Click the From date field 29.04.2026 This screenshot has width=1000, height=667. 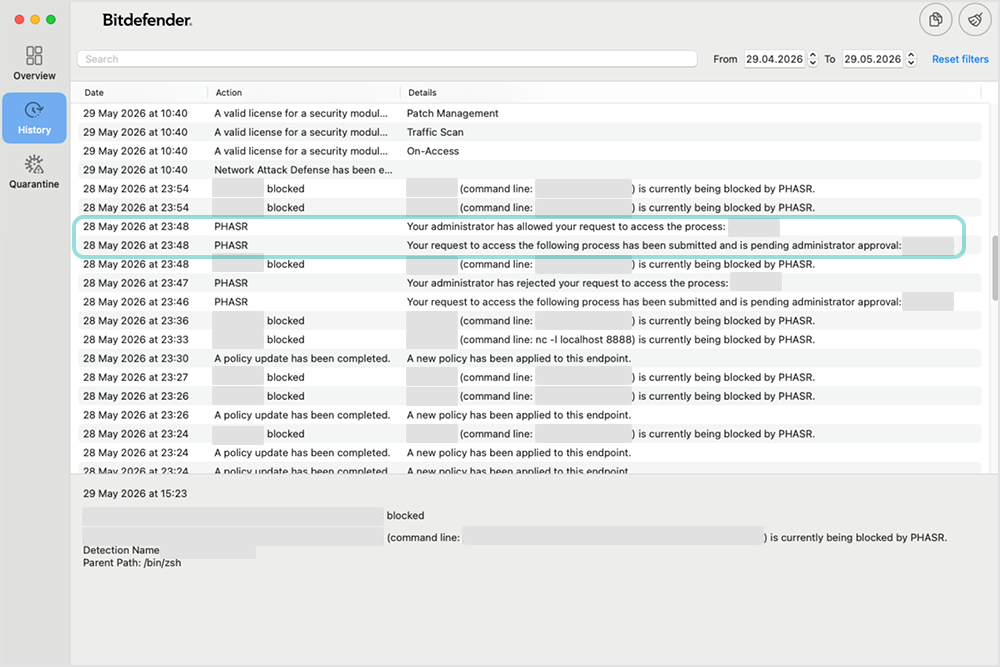774,59
